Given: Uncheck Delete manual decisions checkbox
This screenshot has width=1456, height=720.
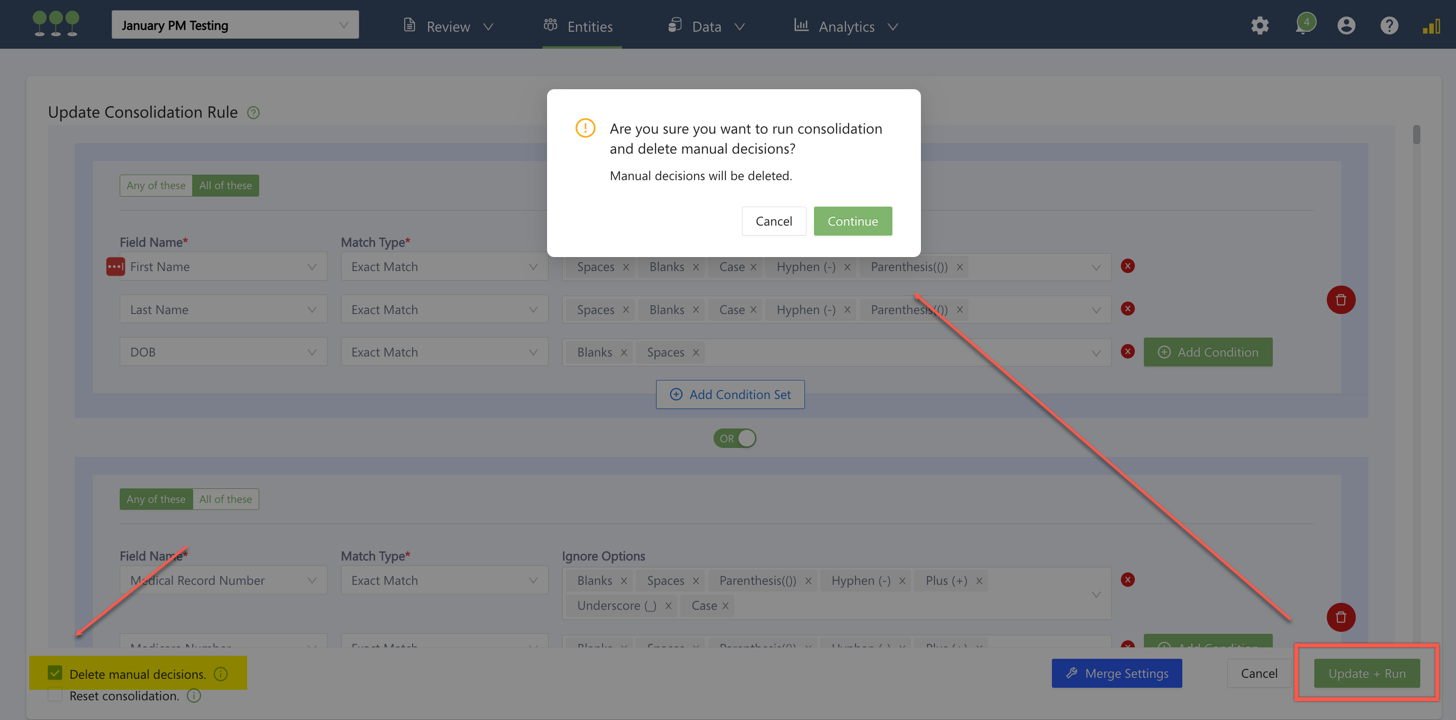Looking at the screenshot, I should click(x=55, y=673).
